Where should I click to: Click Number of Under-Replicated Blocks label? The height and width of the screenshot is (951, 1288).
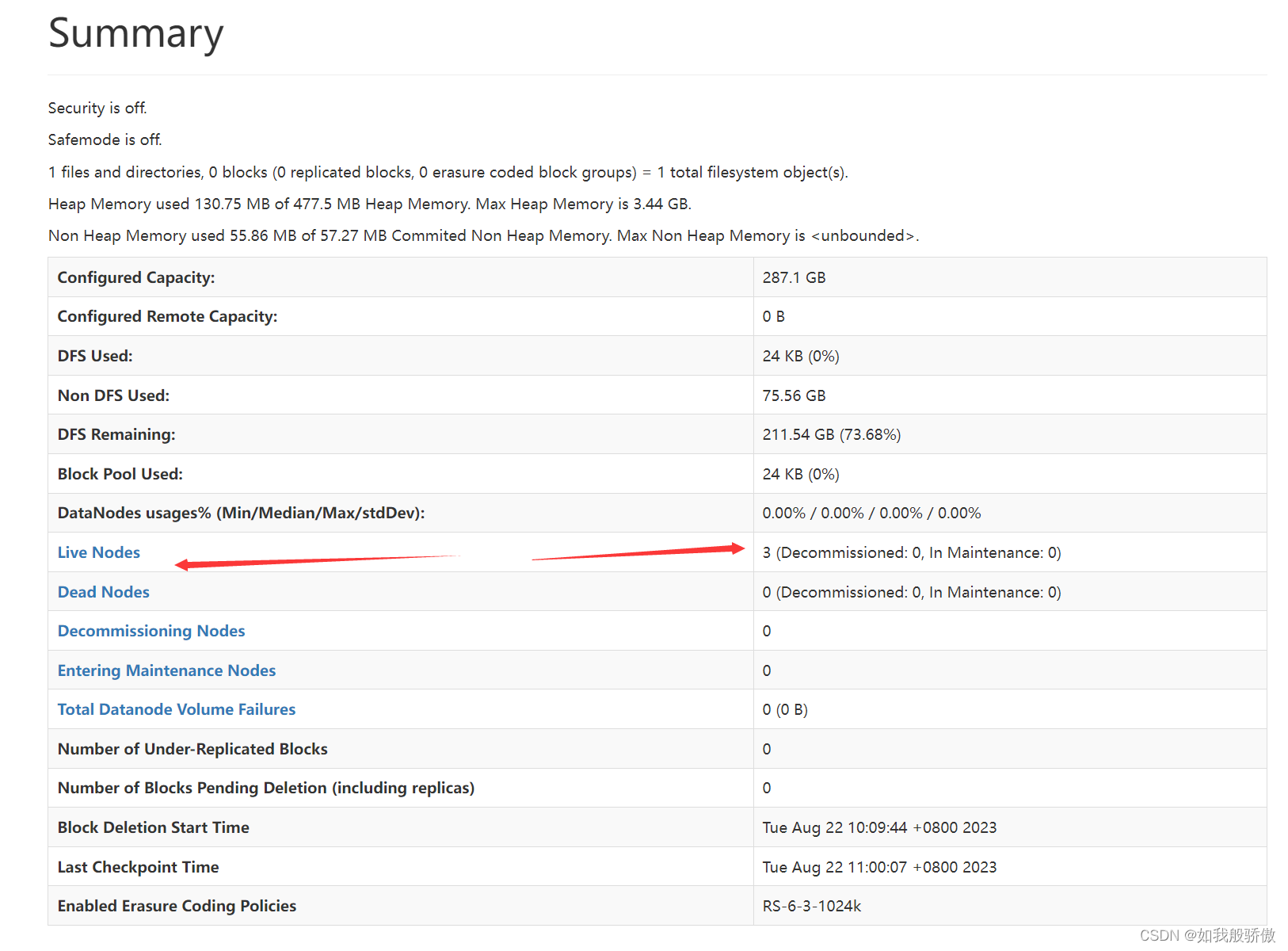pos(192,749)
